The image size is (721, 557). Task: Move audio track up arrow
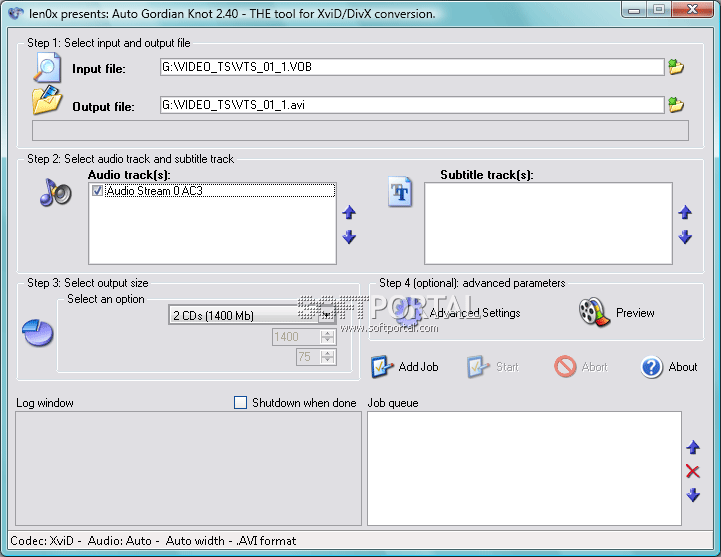point(349,213)
